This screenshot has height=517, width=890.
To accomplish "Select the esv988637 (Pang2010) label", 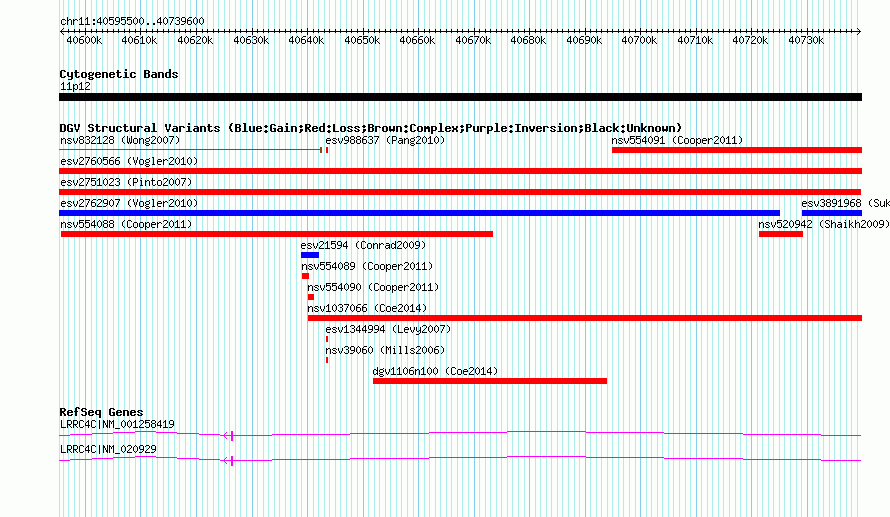I will pyautogui.click(x=385, y=140).
